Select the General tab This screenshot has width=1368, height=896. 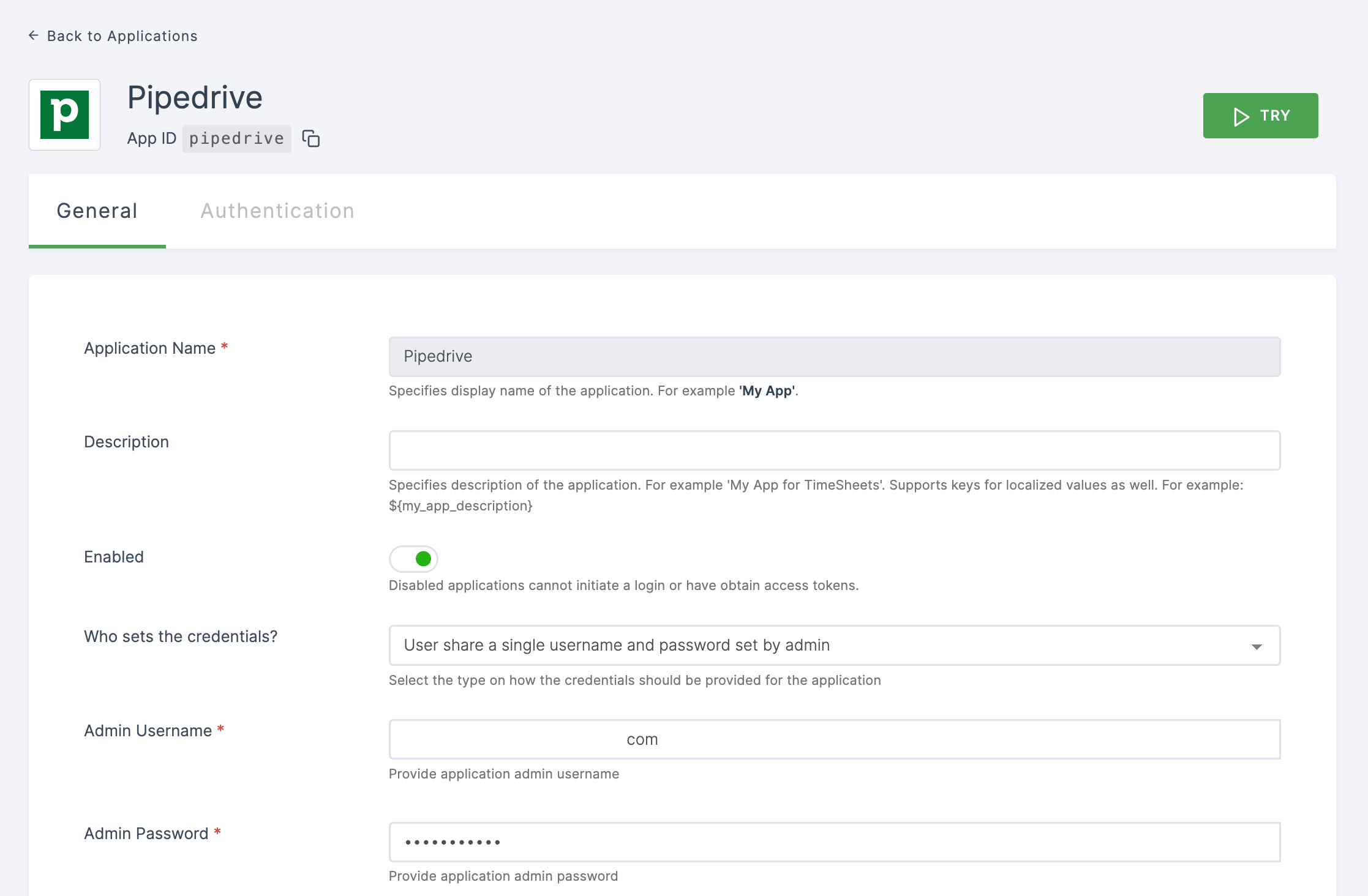tap(97, 211)
